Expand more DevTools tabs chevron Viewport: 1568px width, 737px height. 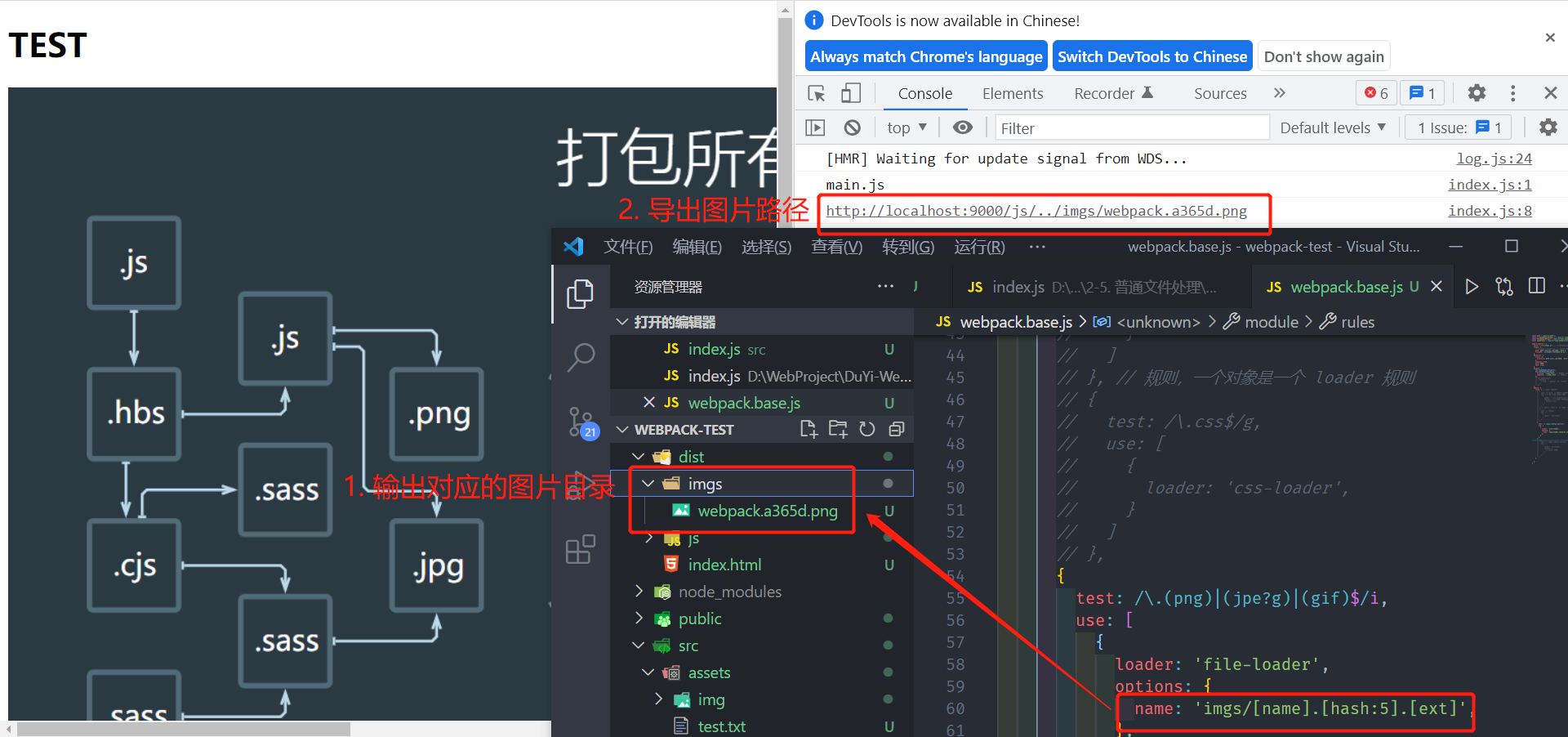[1280, 93]
